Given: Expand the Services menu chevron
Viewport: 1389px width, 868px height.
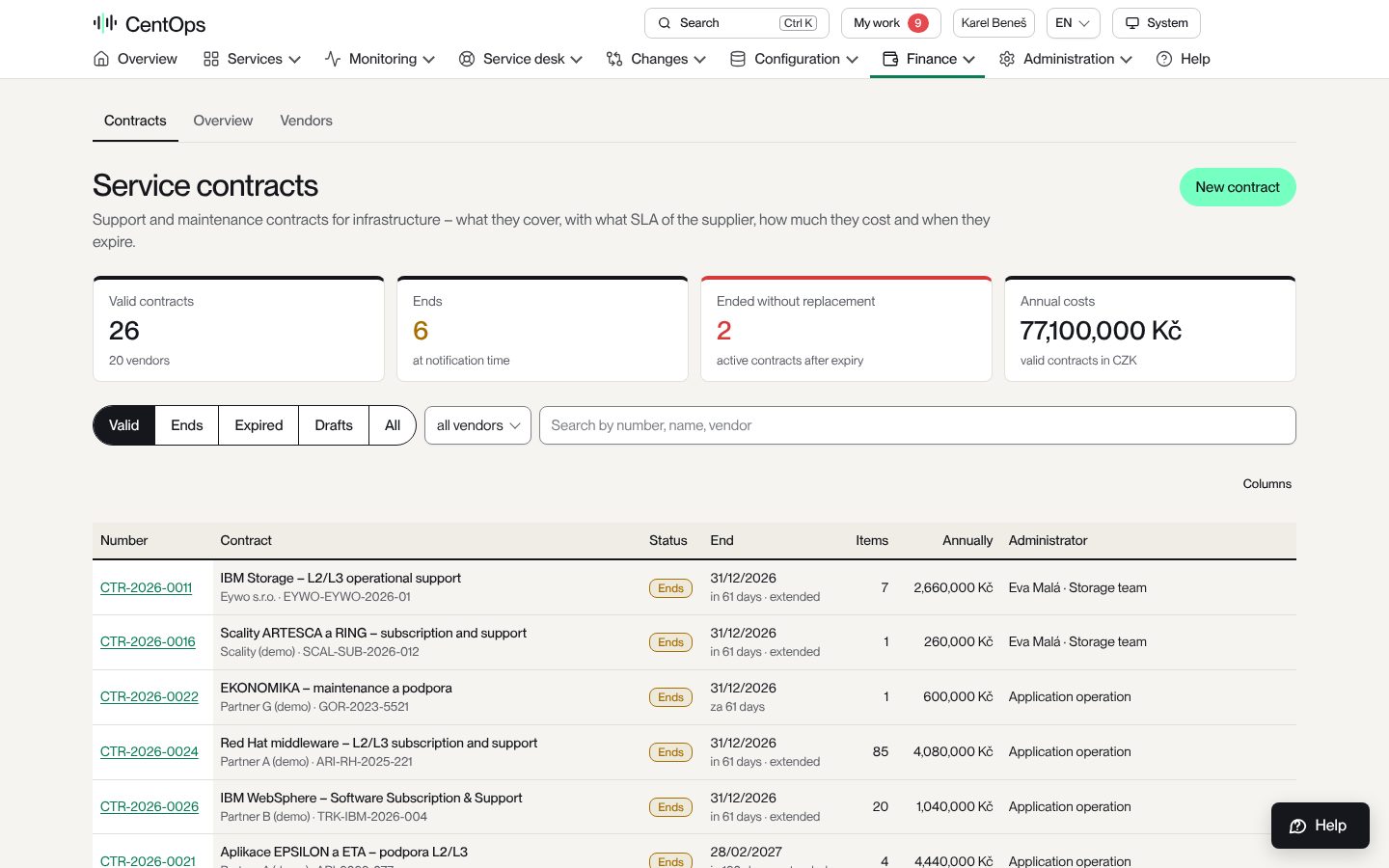Looking at the screenshot, I should tap(294, 60).
